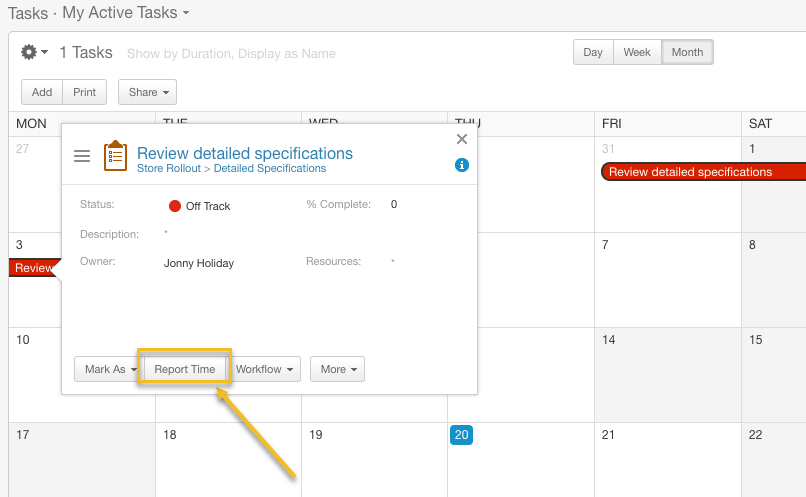Click the red task bar on Friday
The image size is (806, 497).
[703, 172]
